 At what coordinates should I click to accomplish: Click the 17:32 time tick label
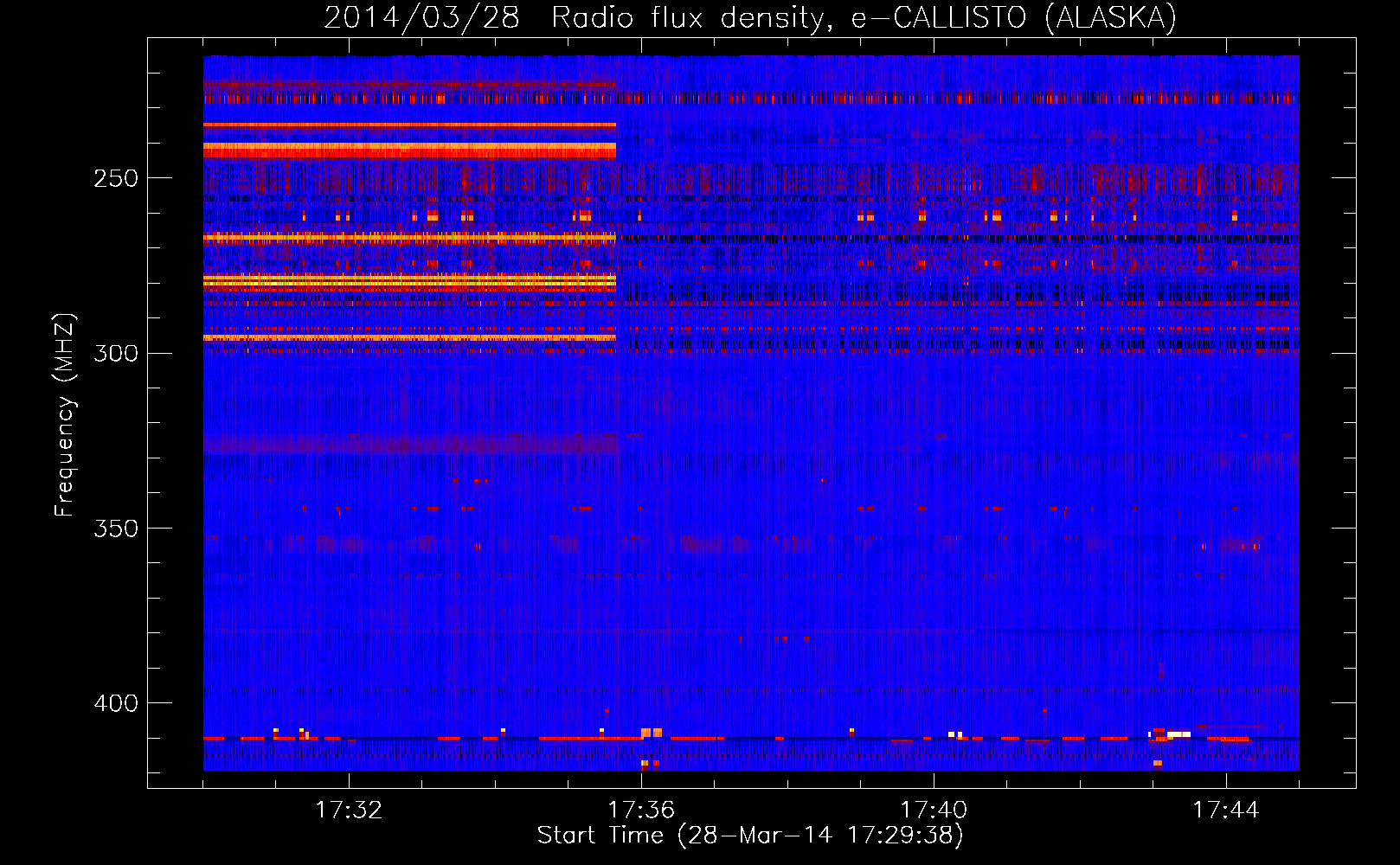(x=349, y=811)
